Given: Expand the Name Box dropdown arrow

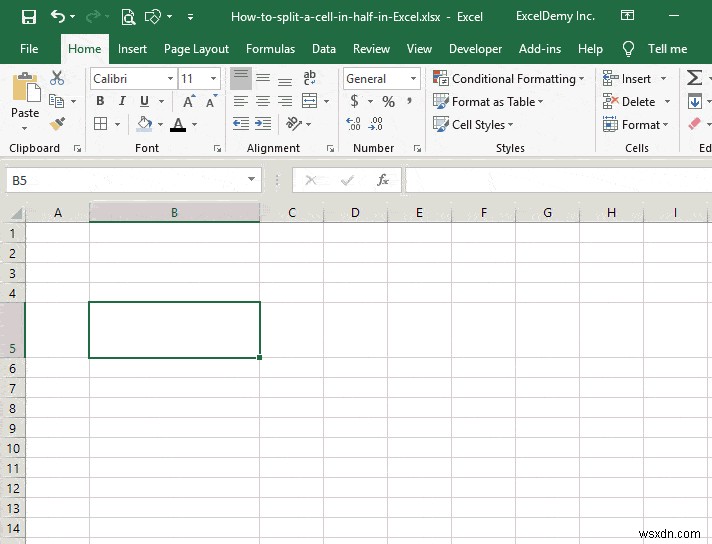Looking at the screenshot, I should (x=251, y=179).
